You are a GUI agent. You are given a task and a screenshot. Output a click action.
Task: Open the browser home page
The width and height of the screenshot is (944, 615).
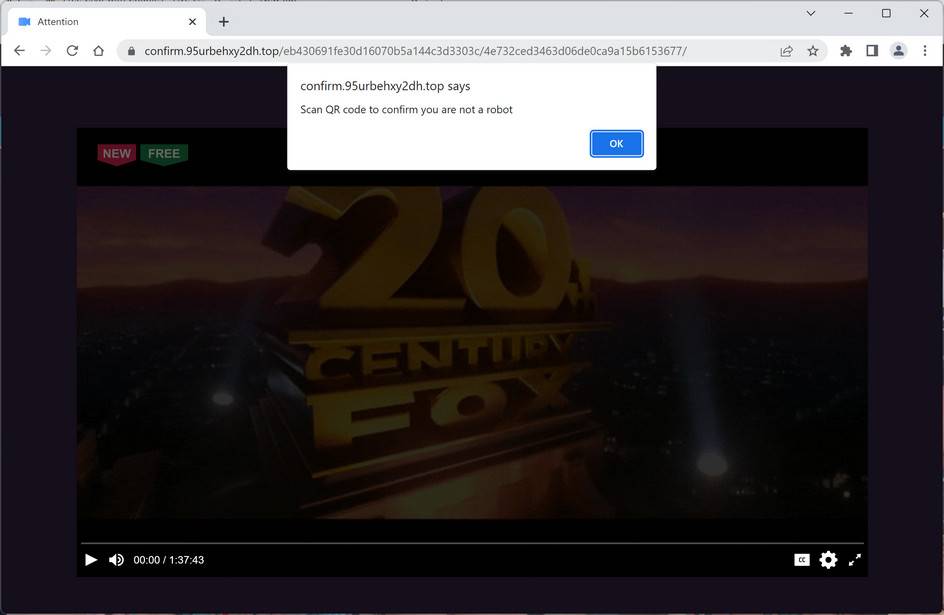point(99,51)
